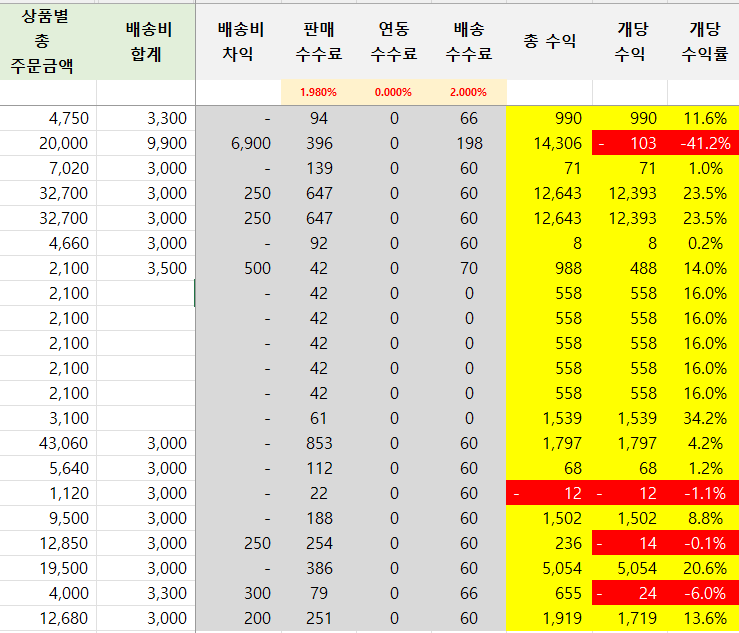Click the red -0.1% profit rate cell
This screenshot has width=739, height=633.
point(704,543)
